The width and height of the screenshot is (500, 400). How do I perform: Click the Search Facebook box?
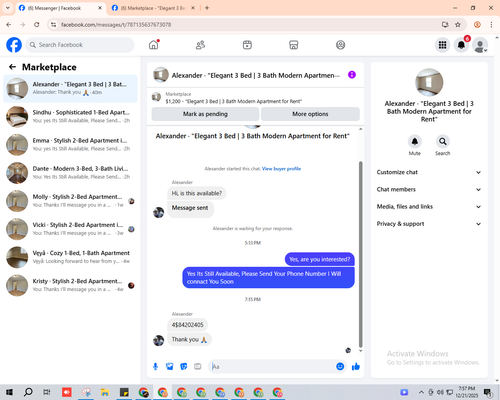pos(80,45)
